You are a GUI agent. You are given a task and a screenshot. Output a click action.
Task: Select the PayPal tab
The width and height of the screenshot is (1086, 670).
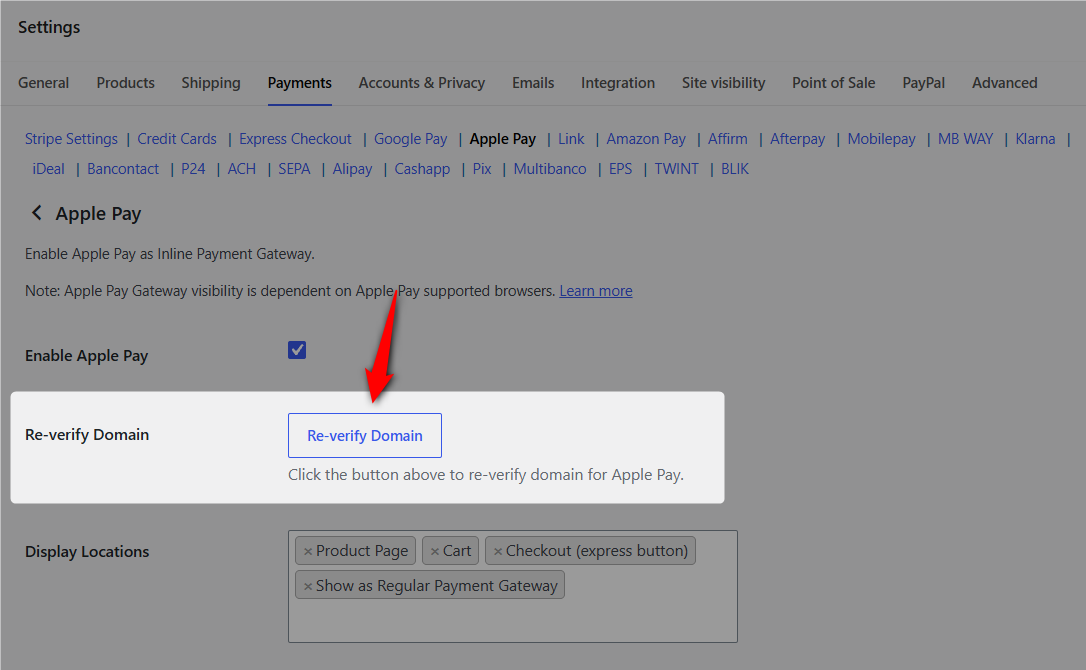click(923, 82)
